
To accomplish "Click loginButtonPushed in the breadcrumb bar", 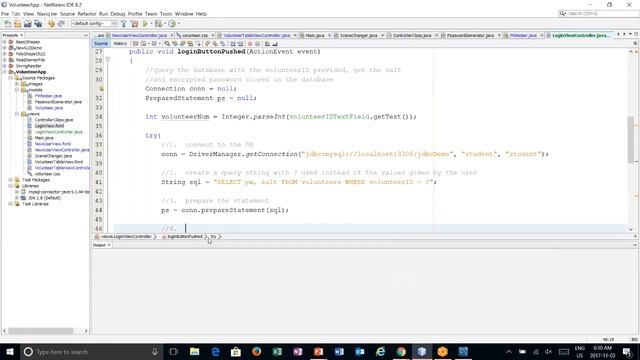I will click(185, 237).
